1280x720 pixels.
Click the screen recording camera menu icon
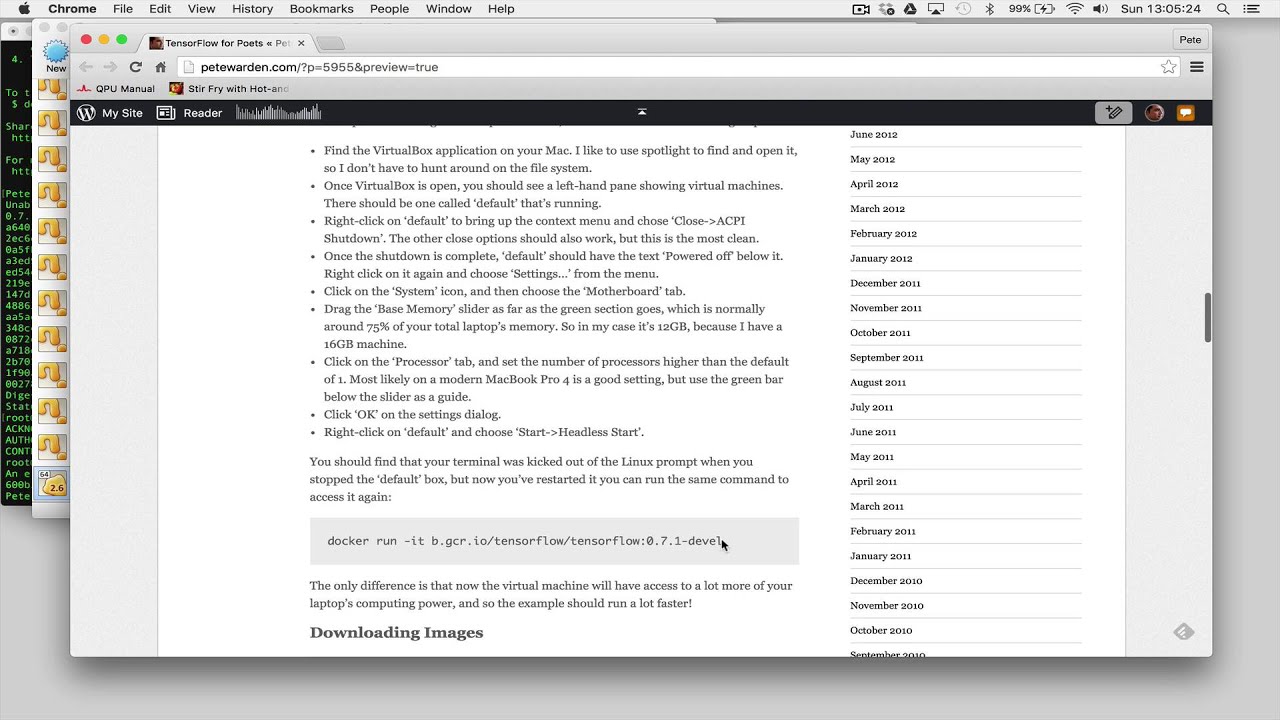(860, 9)
